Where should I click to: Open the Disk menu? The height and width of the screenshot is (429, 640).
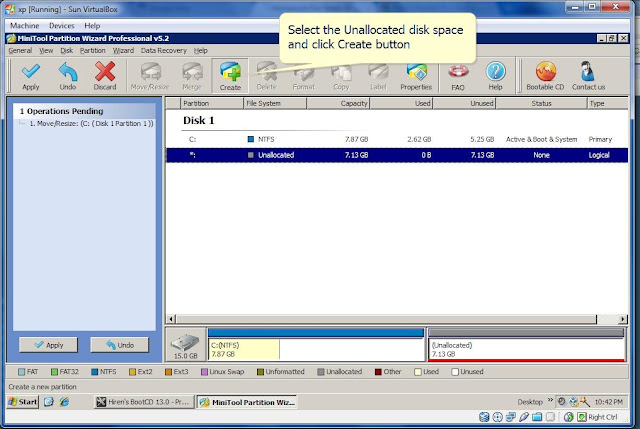[67, 51]
